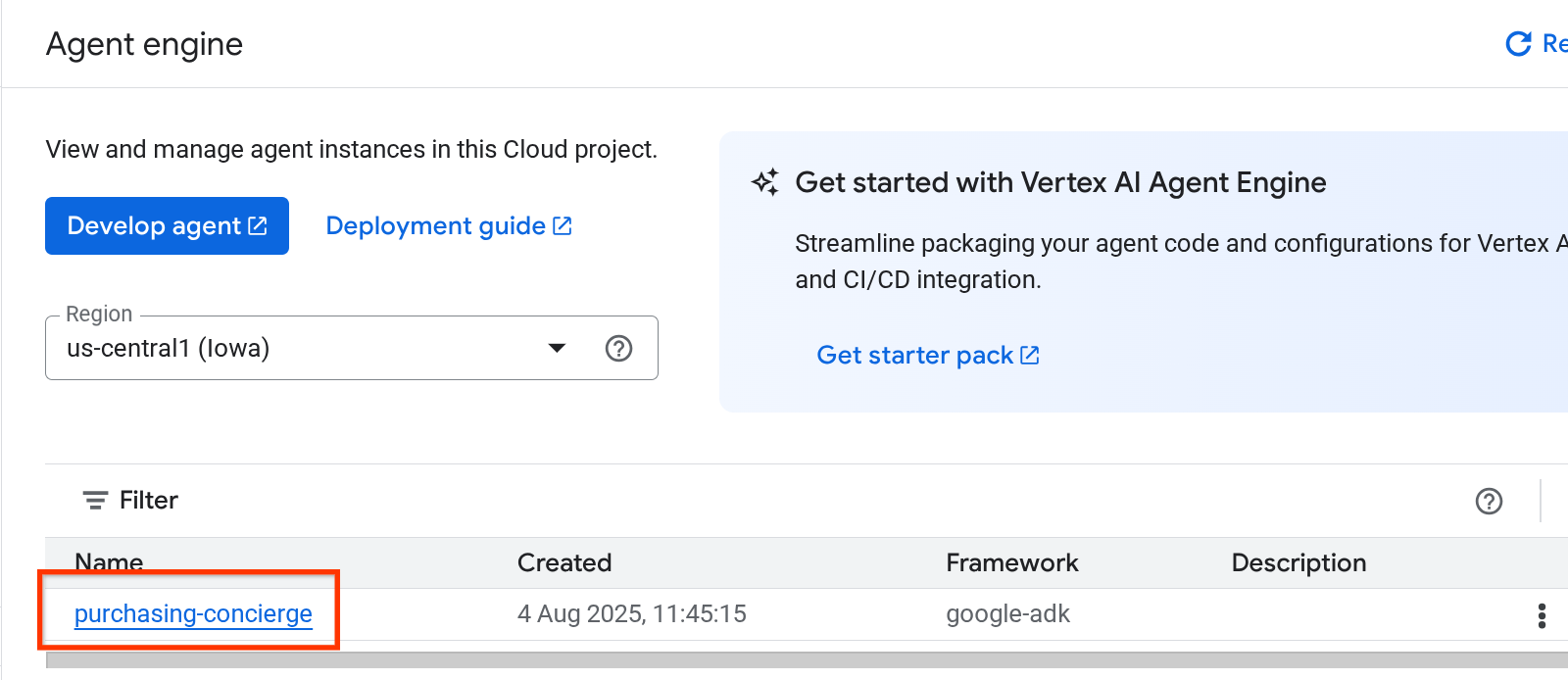Click the help icon in the Region field
Viewport: 1568px width, 680px height.
pyautogui.click(x=618, y=348)
